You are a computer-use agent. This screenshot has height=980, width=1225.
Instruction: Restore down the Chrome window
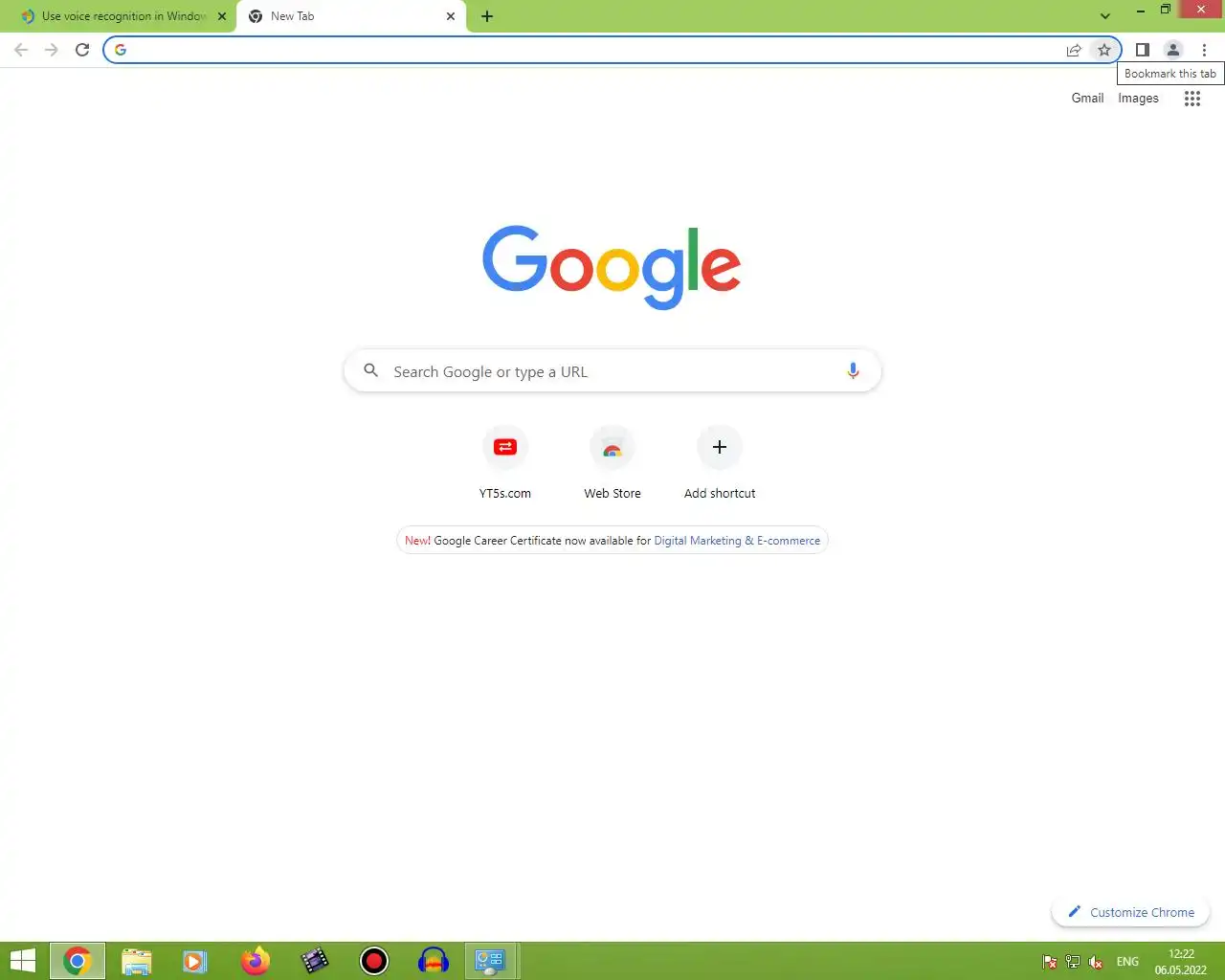coord(1166,10)
